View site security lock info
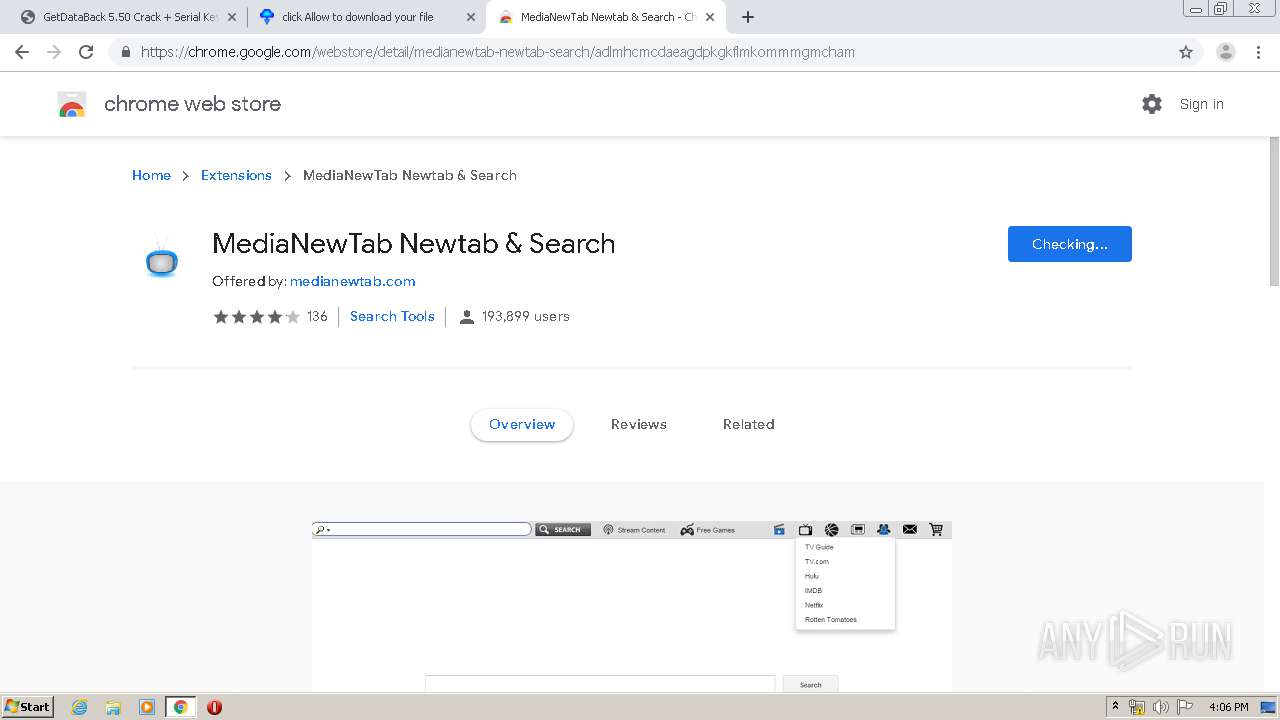The width and height of the screenshot is (1280, 720). (126, 52)
